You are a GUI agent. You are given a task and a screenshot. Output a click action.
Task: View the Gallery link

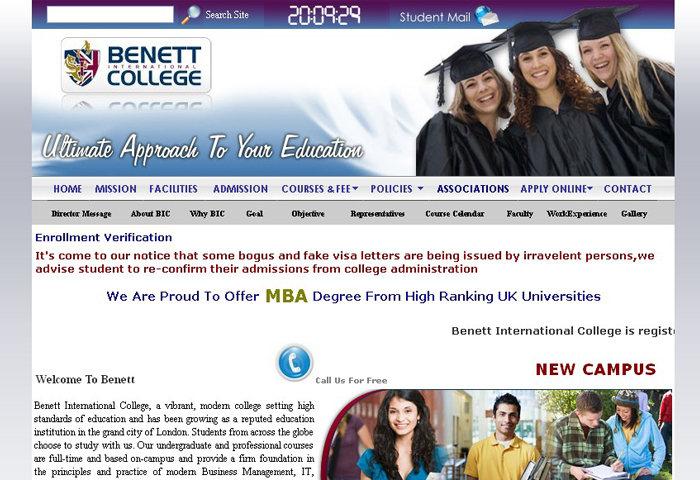(634, 213)
